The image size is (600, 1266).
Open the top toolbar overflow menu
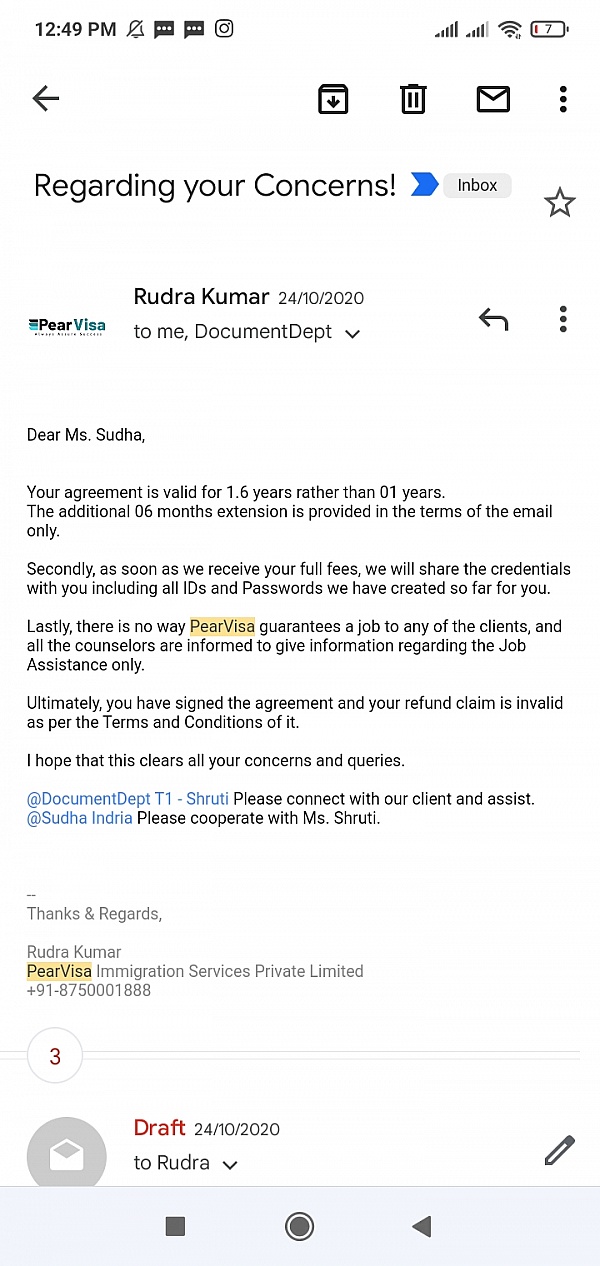coord(563,98)
